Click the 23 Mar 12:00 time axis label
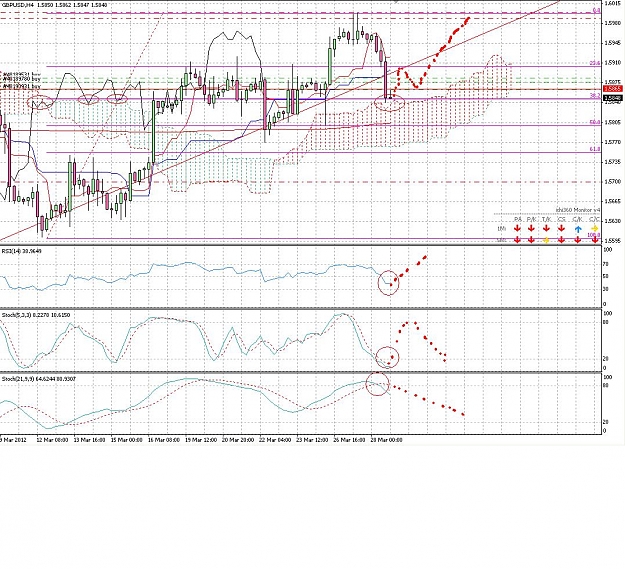Viewport: 625px width, 569px height. [312, 440]
